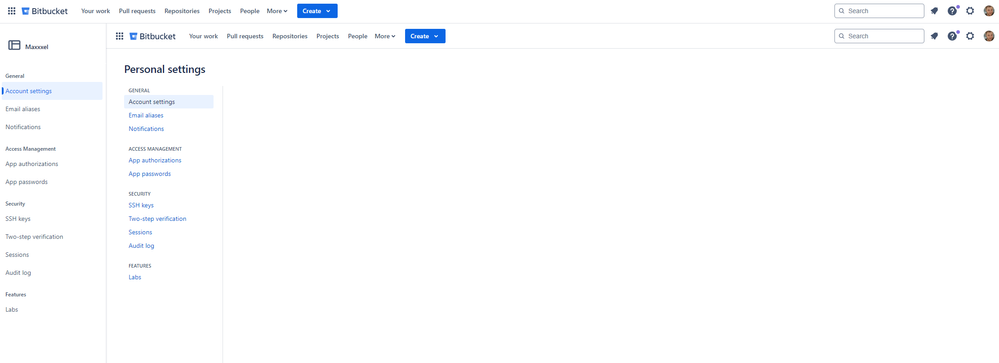The width and height of the screenshot is (999, 363).
Task: Focus the Search field in the embedded inner header
Action: coord(879,36)
